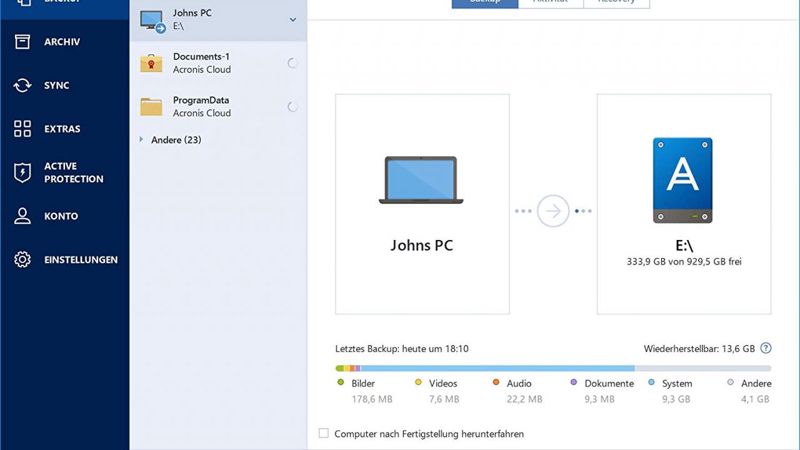Click 'Wiederherstellbar: 13,6 GB' text
The image size is (800, 450).
(x=699, y=349)
